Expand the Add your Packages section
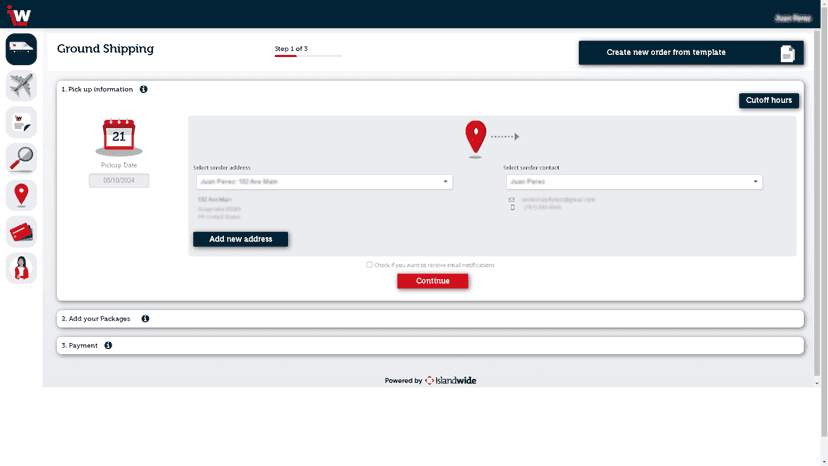Image resolution: width=828 pixels, height=466 pixels. pyautogui.click(x=430, y=319)
